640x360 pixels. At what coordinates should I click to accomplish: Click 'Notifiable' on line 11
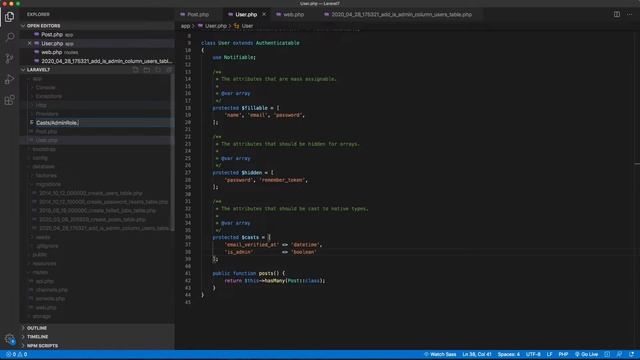pyautogui.click(x=238, y=58)
